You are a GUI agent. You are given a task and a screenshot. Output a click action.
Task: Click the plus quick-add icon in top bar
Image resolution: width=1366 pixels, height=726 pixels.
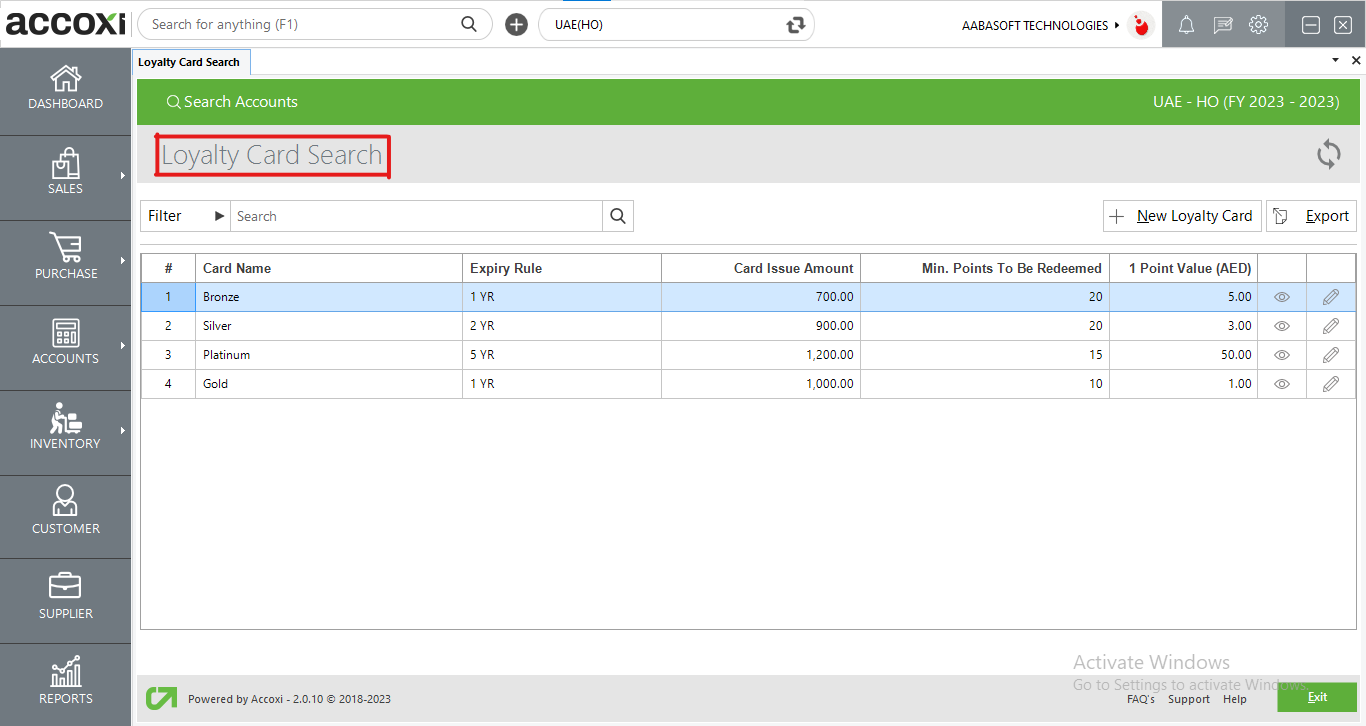tap(516, 25)
